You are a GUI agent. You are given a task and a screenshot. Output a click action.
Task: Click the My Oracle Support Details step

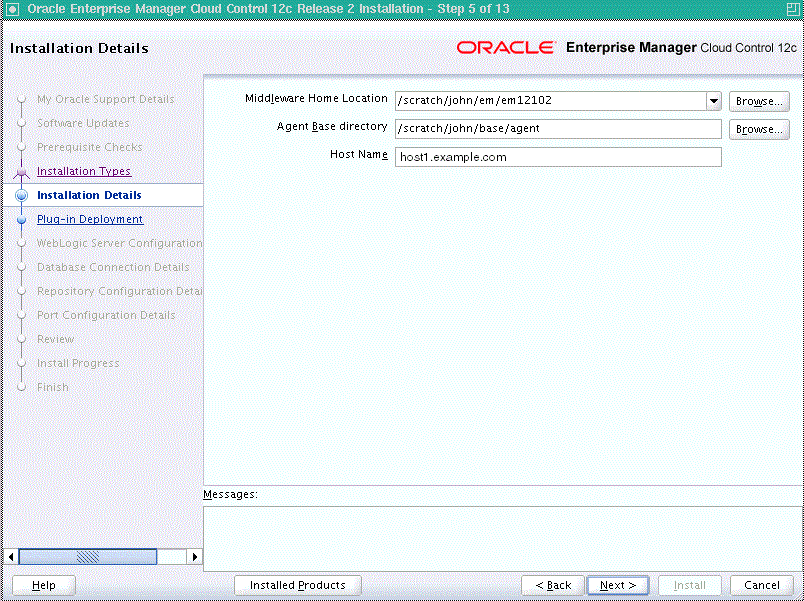click(x=106, y=99)
